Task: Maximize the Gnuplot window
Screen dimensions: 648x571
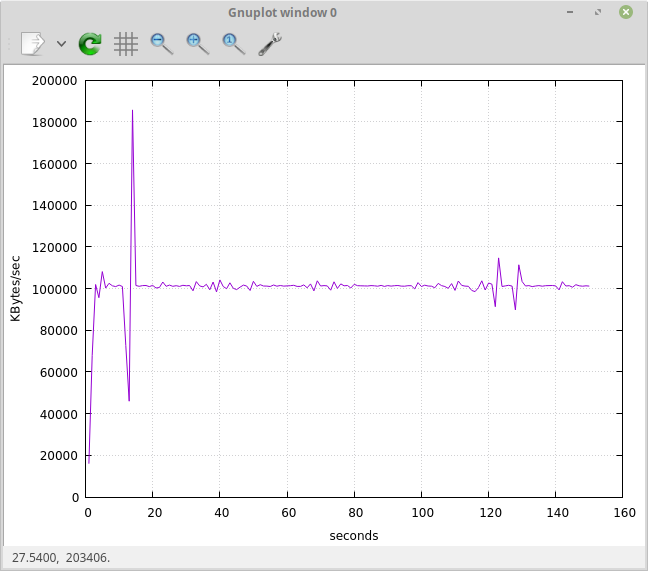Action: [x=597, y=12]
